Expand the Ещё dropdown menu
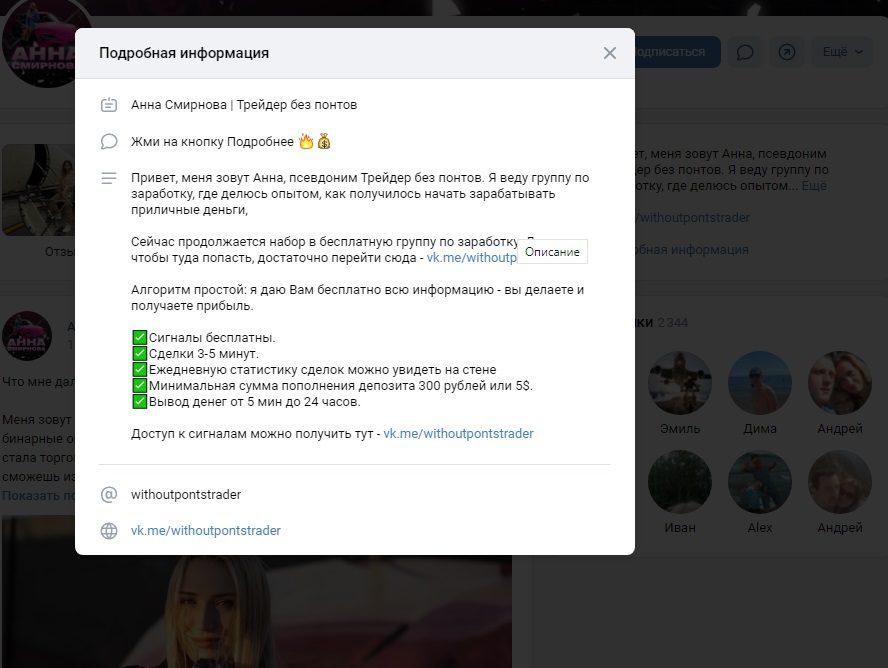This screenshot has width=888, height=668. point(841,51)
